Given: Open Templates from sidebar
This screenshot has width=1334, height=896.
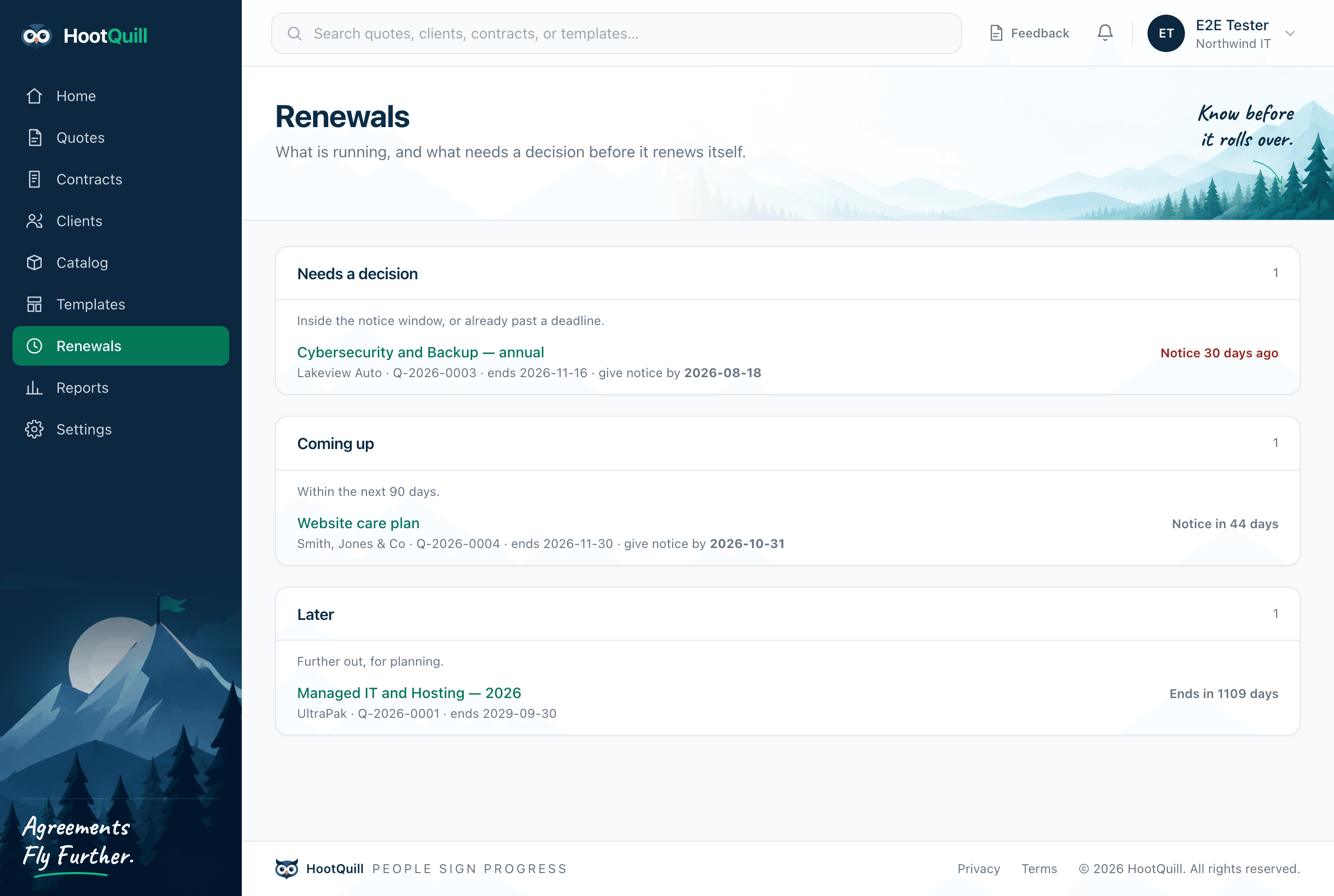Looking at the screenshot, I should (x=120, y=305).
